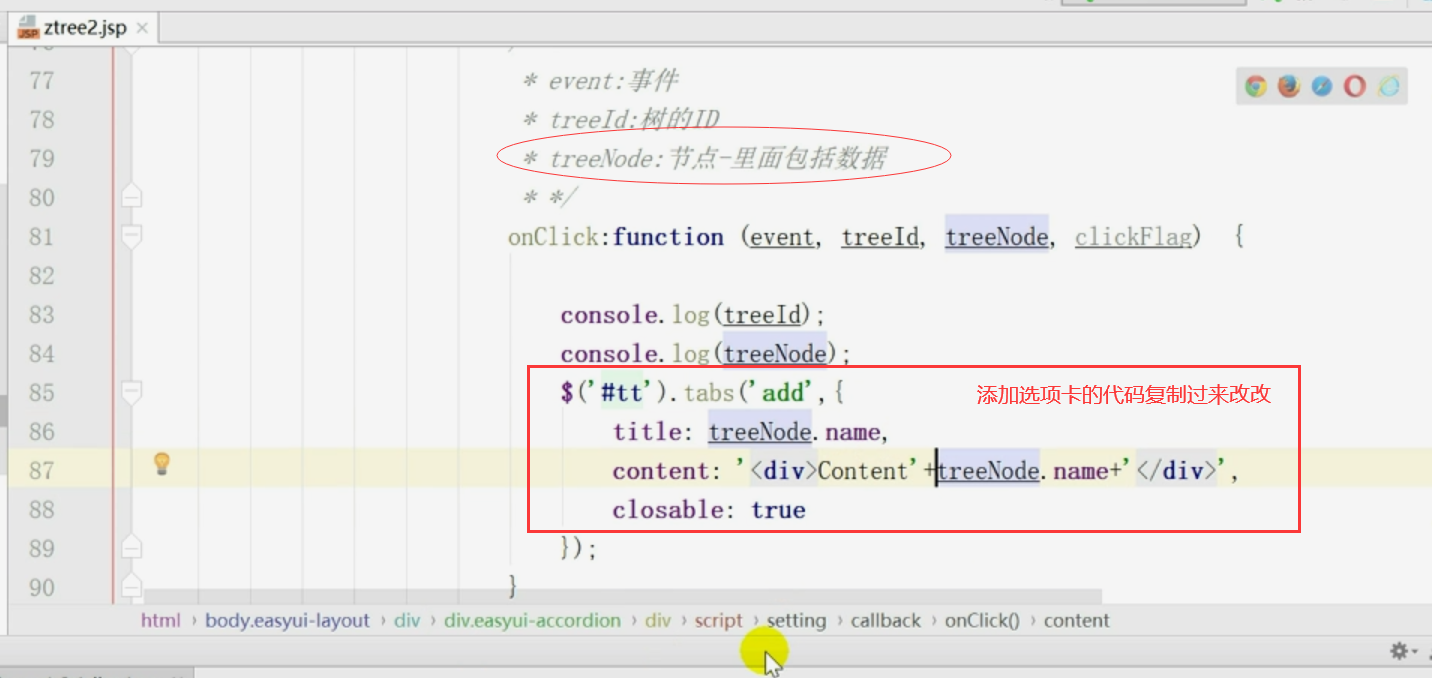Viewport: 1432px width, 678px height.
Task: Click the 'treeNode' parameter in onClick signature
Action: (997, 237)
